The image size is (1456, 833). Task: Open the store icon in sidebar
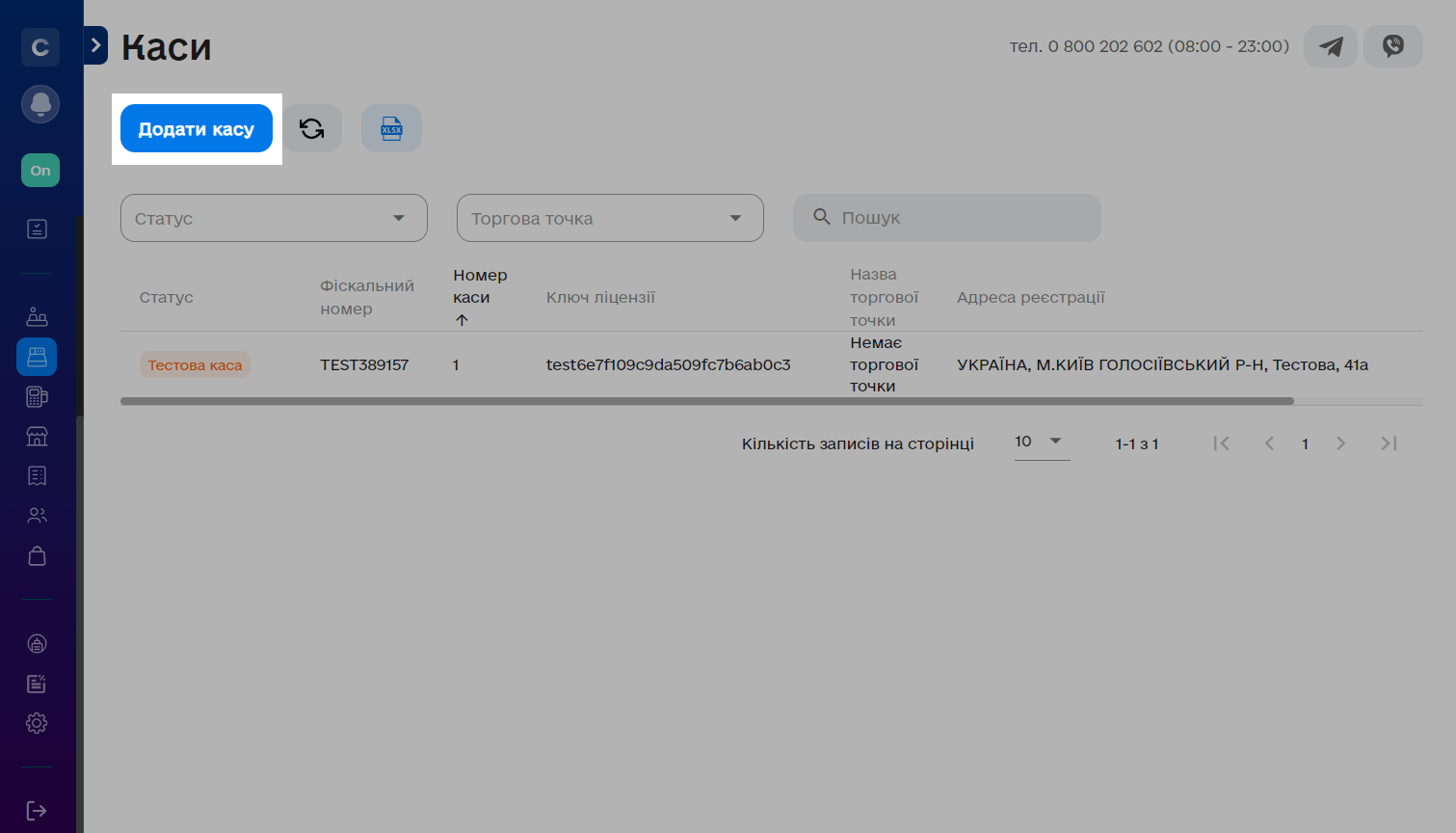pos(37,436)
